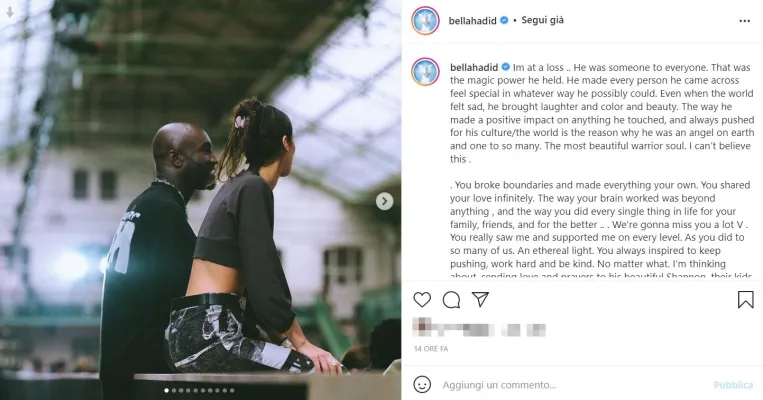Select the first carousel dot indicator
Image resolution: width=763 pixels, height=400 pixels.
[166, 390]
